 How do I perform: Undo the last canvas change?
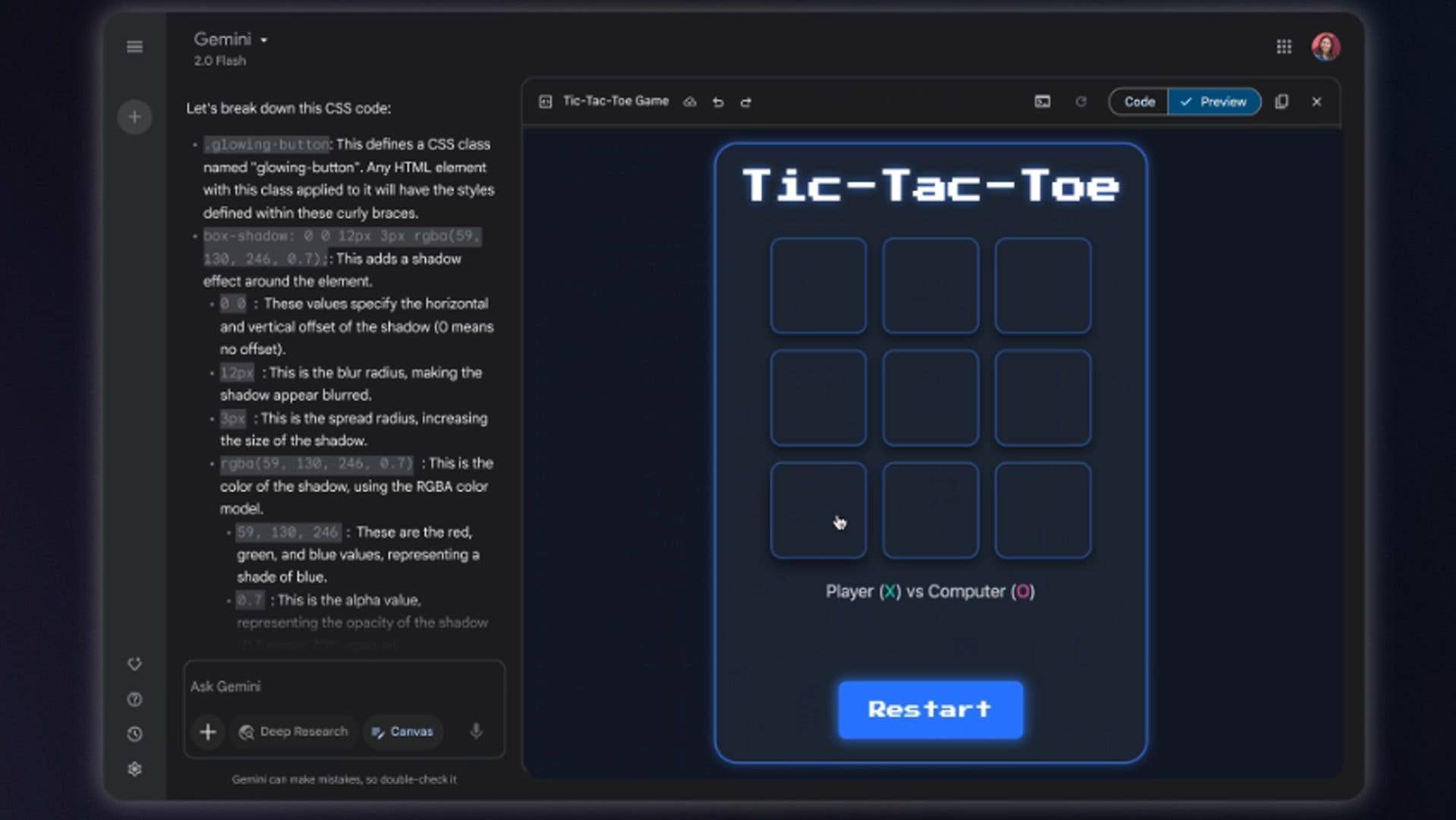click(x=718, y=101)
